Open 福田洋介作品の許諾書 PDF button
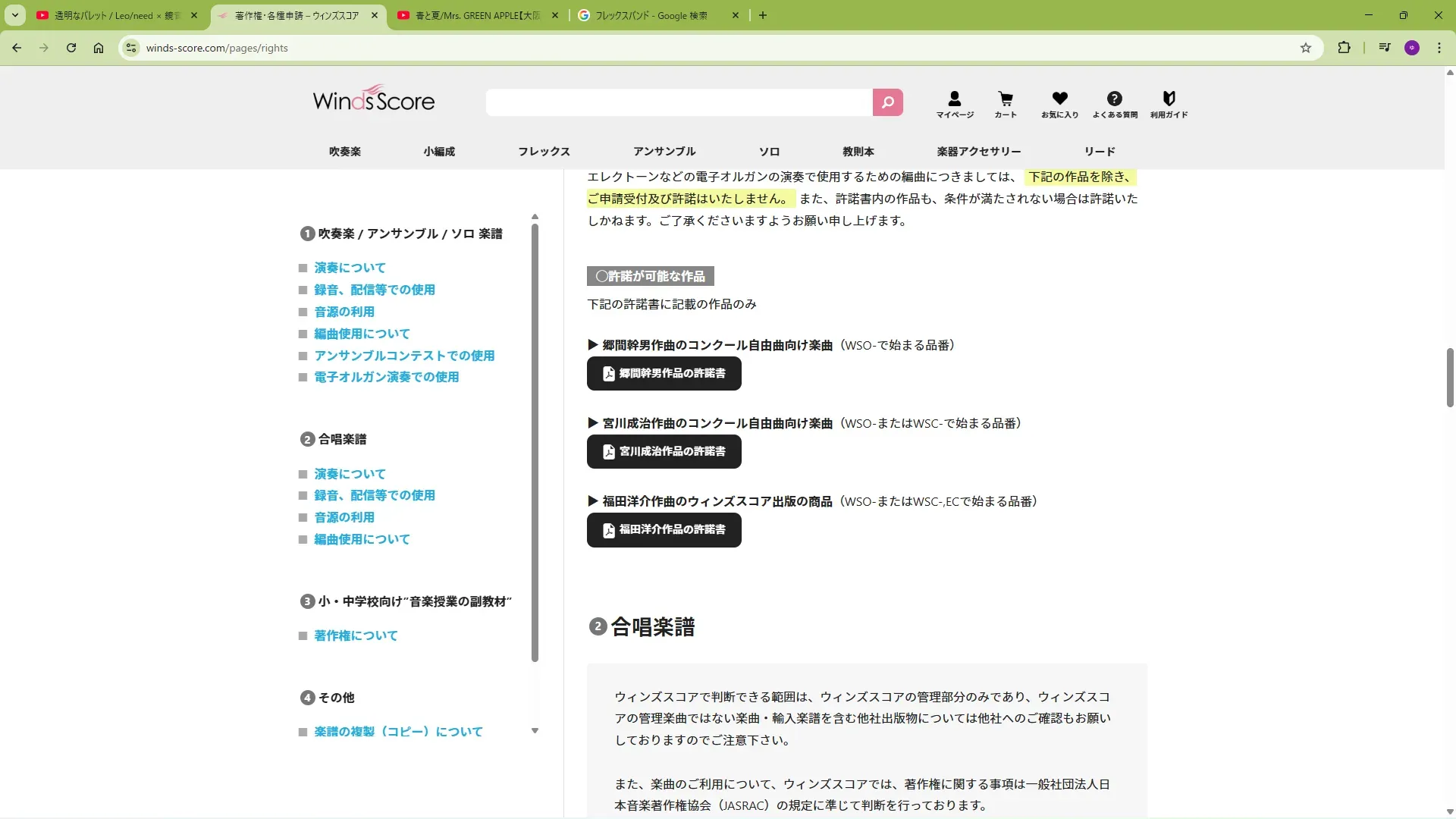 point(664,530)
